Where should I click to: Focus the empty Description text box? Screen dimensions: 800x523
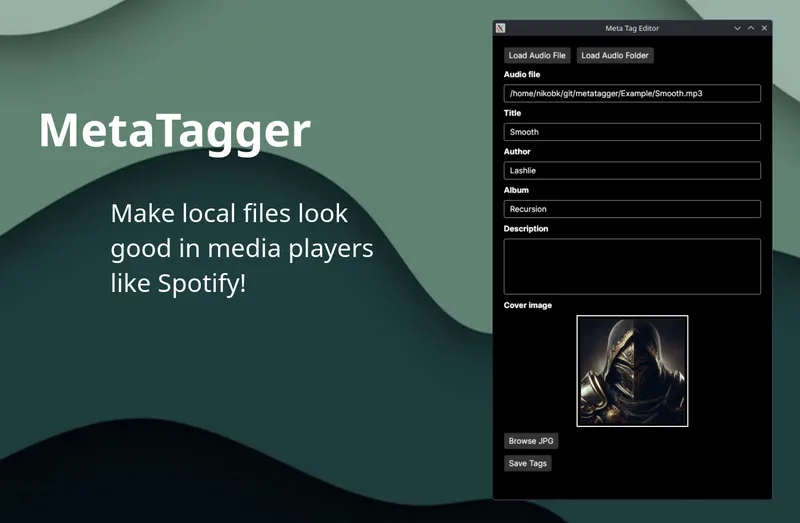[x=632, y=266]
